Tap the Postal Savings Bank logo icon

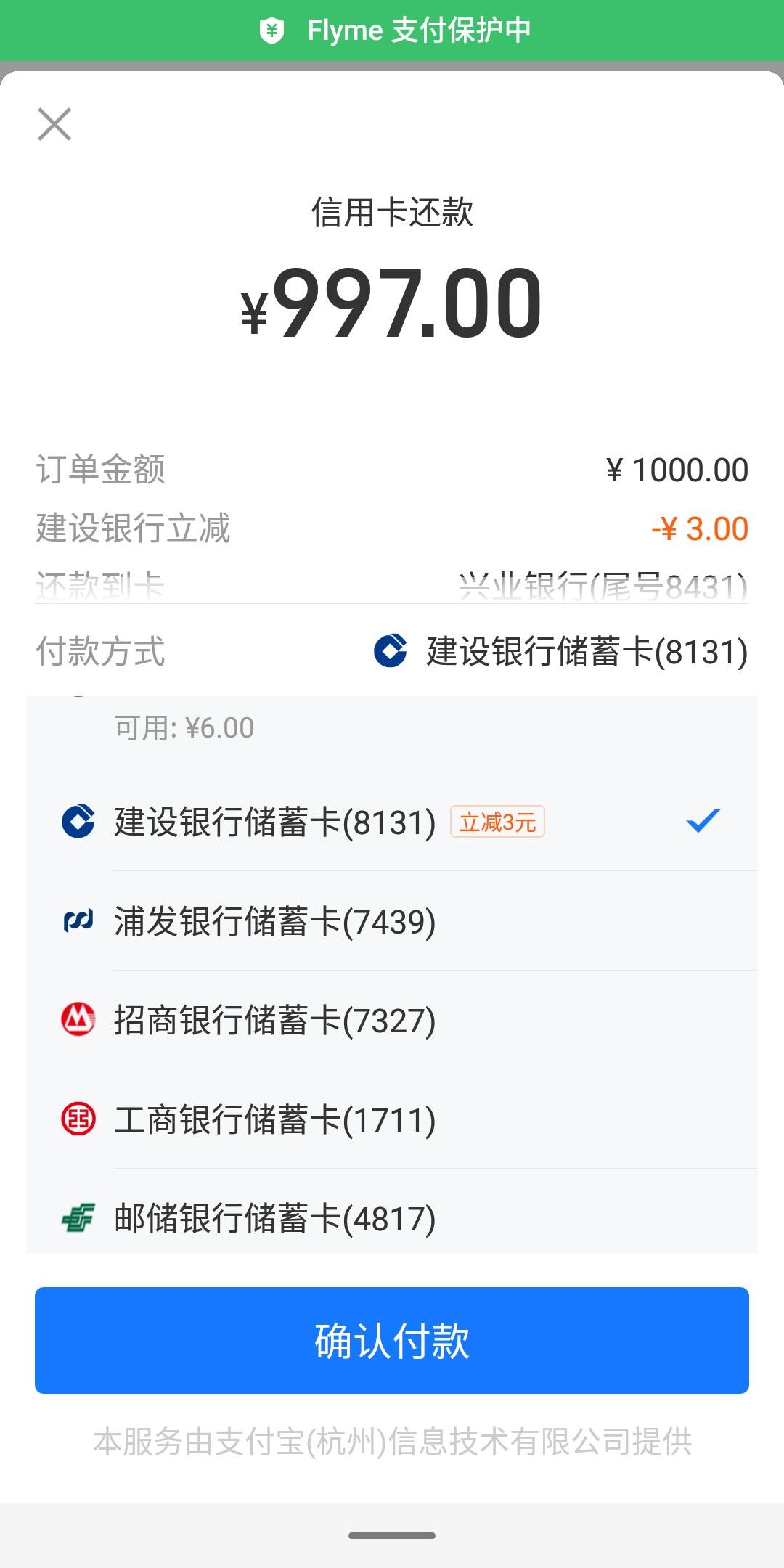(x=78, y=1217)
